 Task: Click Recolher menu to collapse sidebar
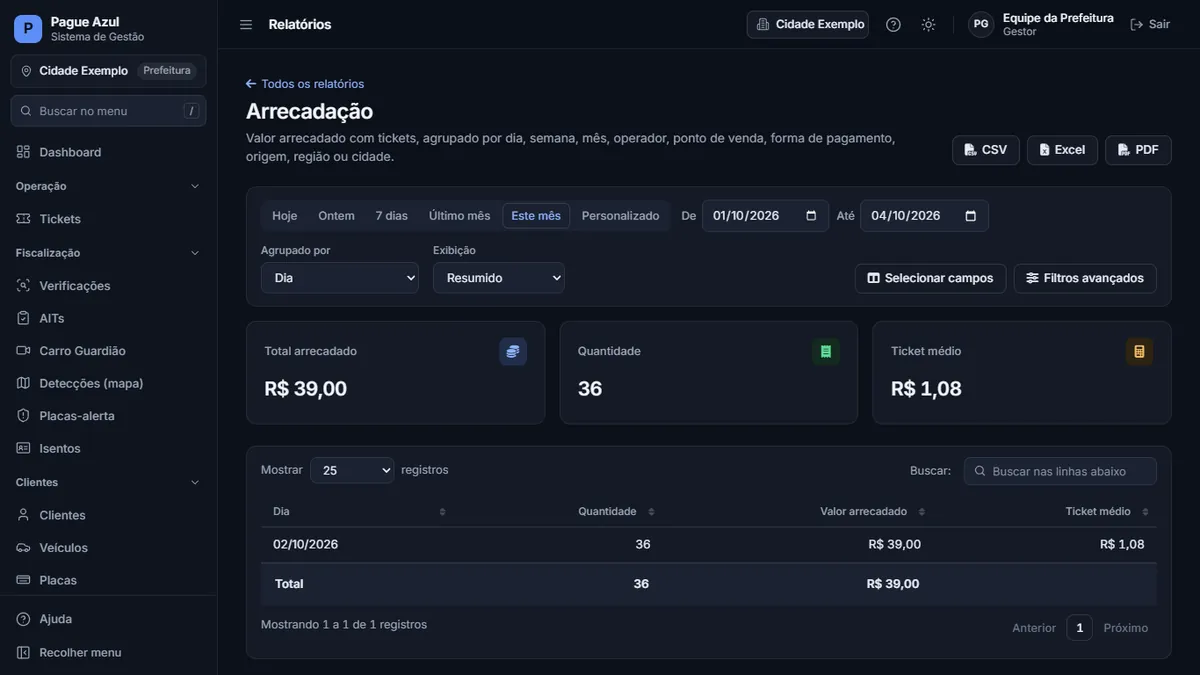pos(108,652)
